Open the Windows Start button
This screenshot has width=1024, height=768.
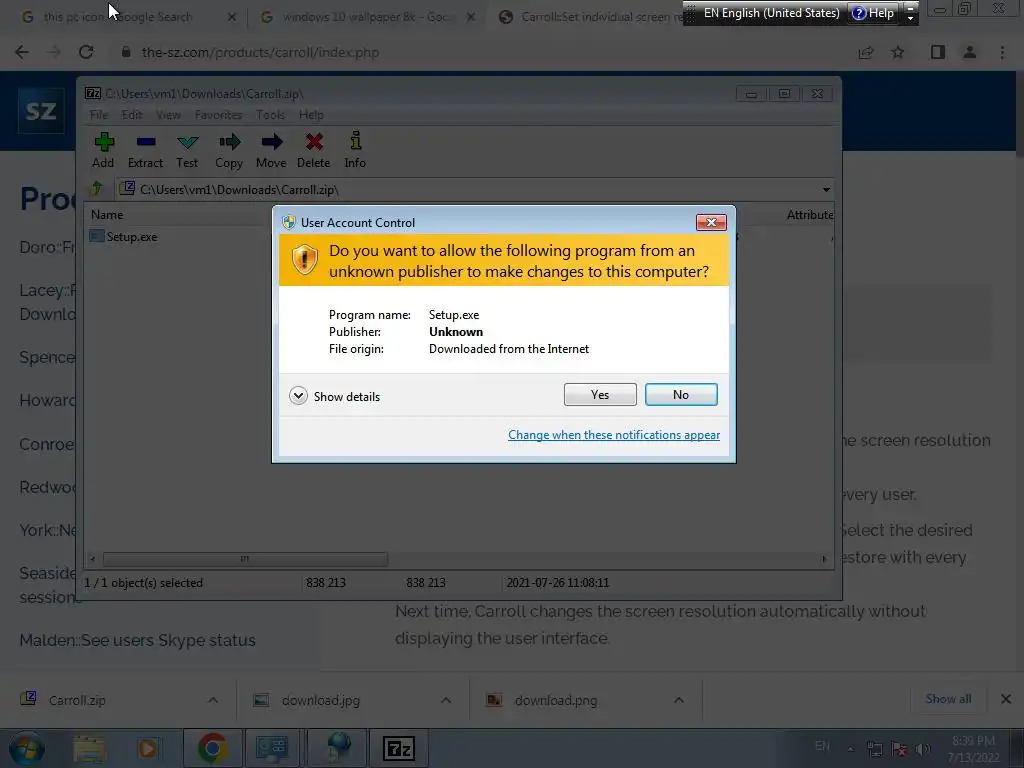pos(27,748)
